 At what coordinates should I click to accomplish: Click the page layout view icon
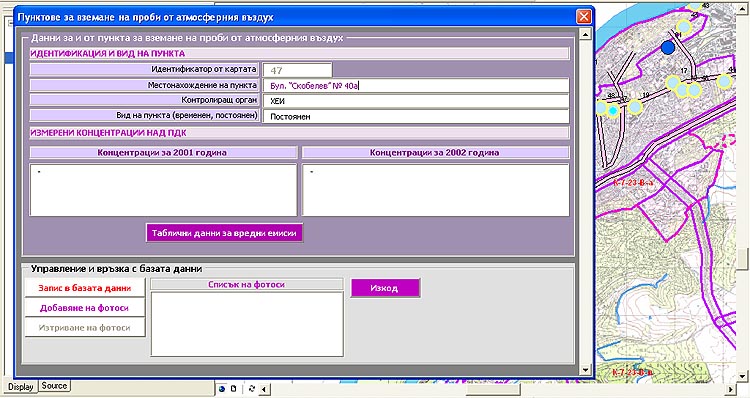coord(234,388)
